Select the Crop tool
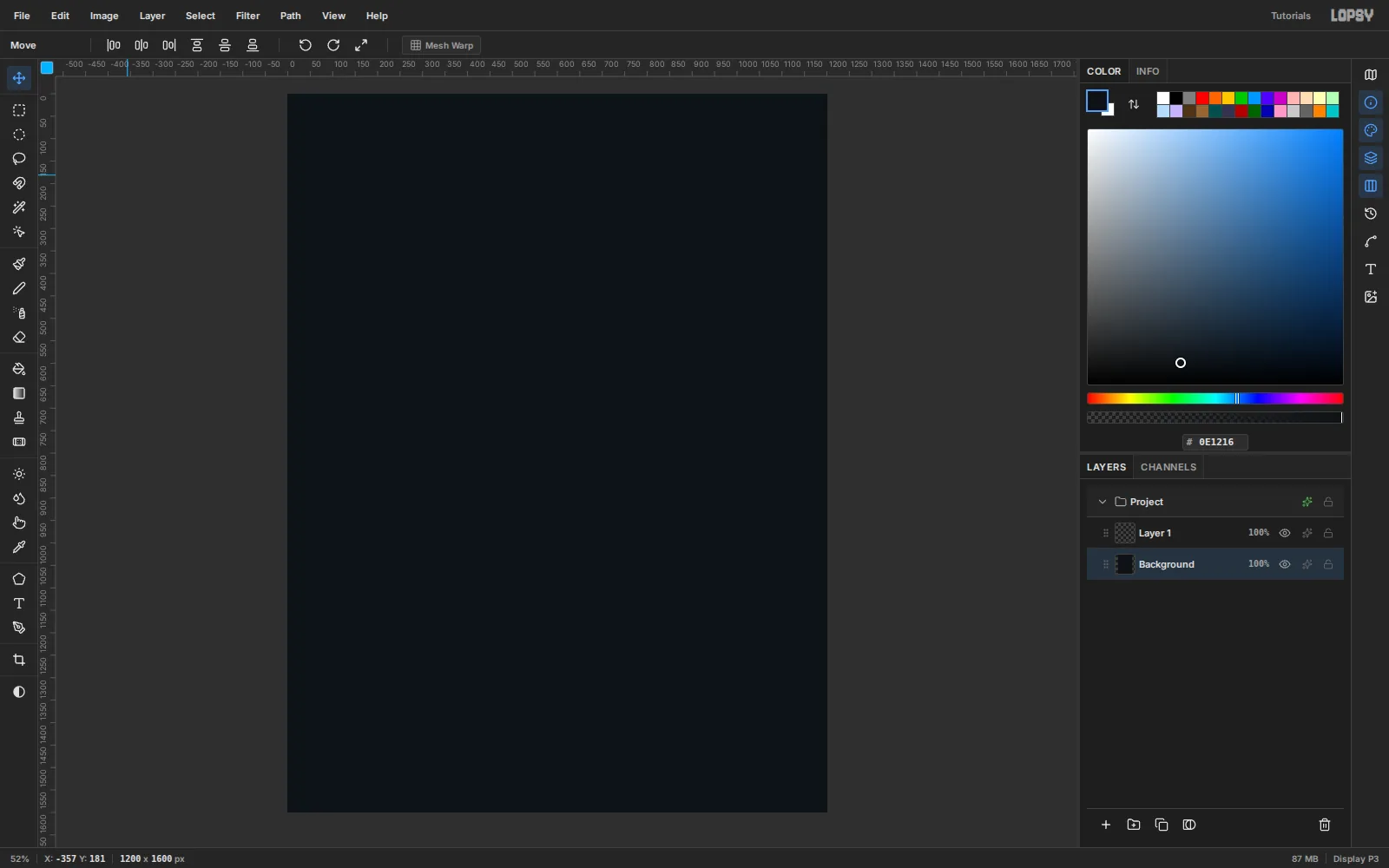The width and height of the screenshot is (1389, 868). tap(19, 660)
